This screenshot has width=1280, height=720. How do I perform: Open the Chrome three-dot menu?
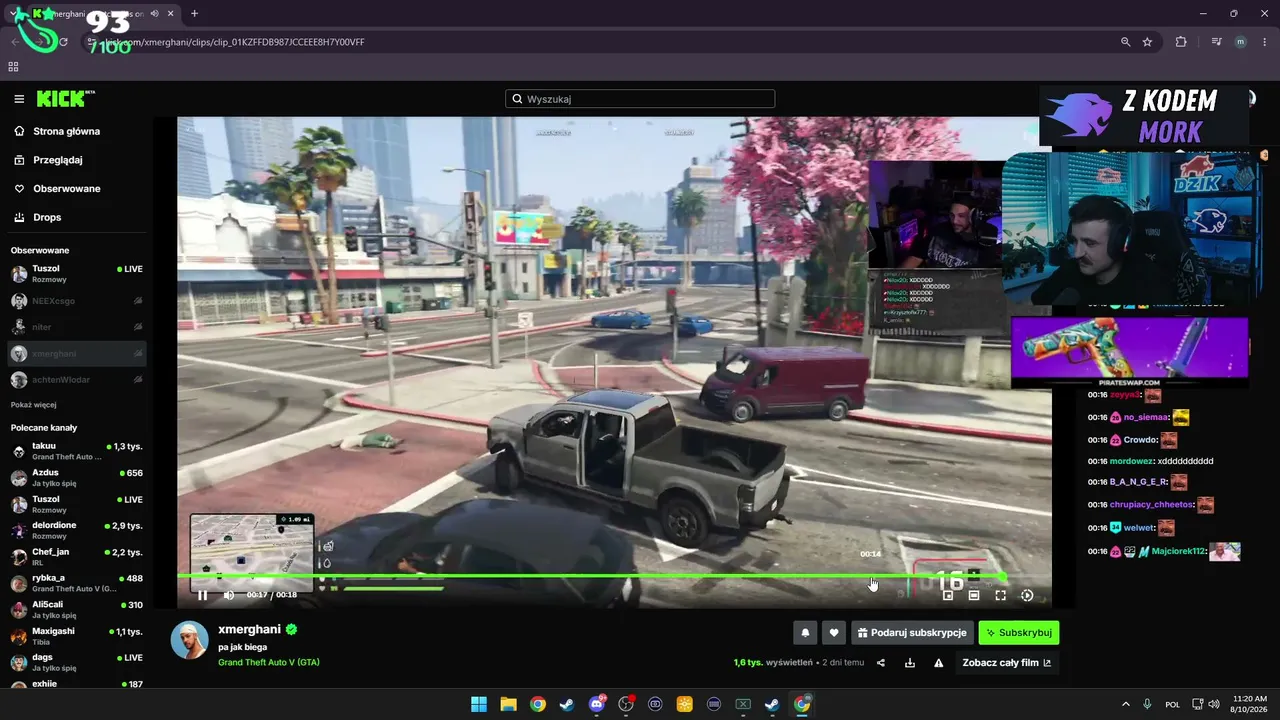pyautogui.click(x=1264, y=42)
